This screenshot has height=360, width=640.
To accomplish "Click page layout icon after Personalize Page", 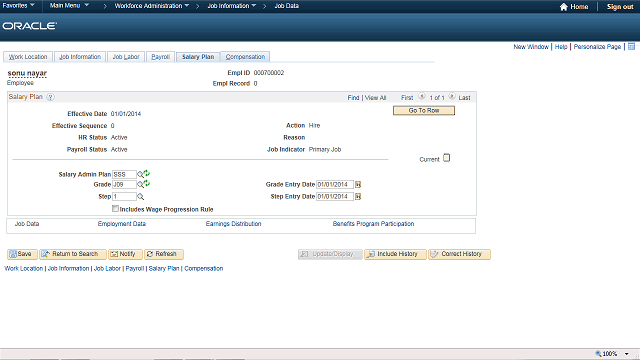I will click(x=631, y=47).
